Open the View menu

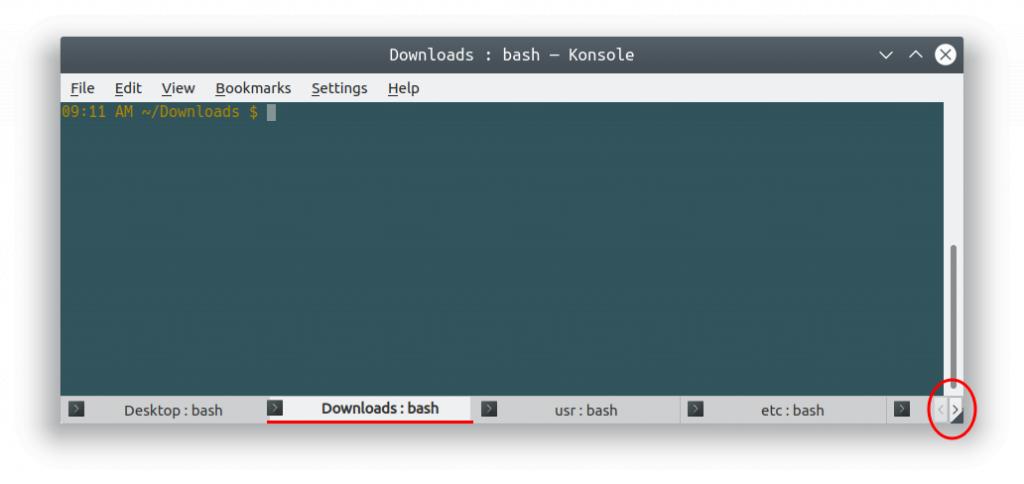pos(178,88)
